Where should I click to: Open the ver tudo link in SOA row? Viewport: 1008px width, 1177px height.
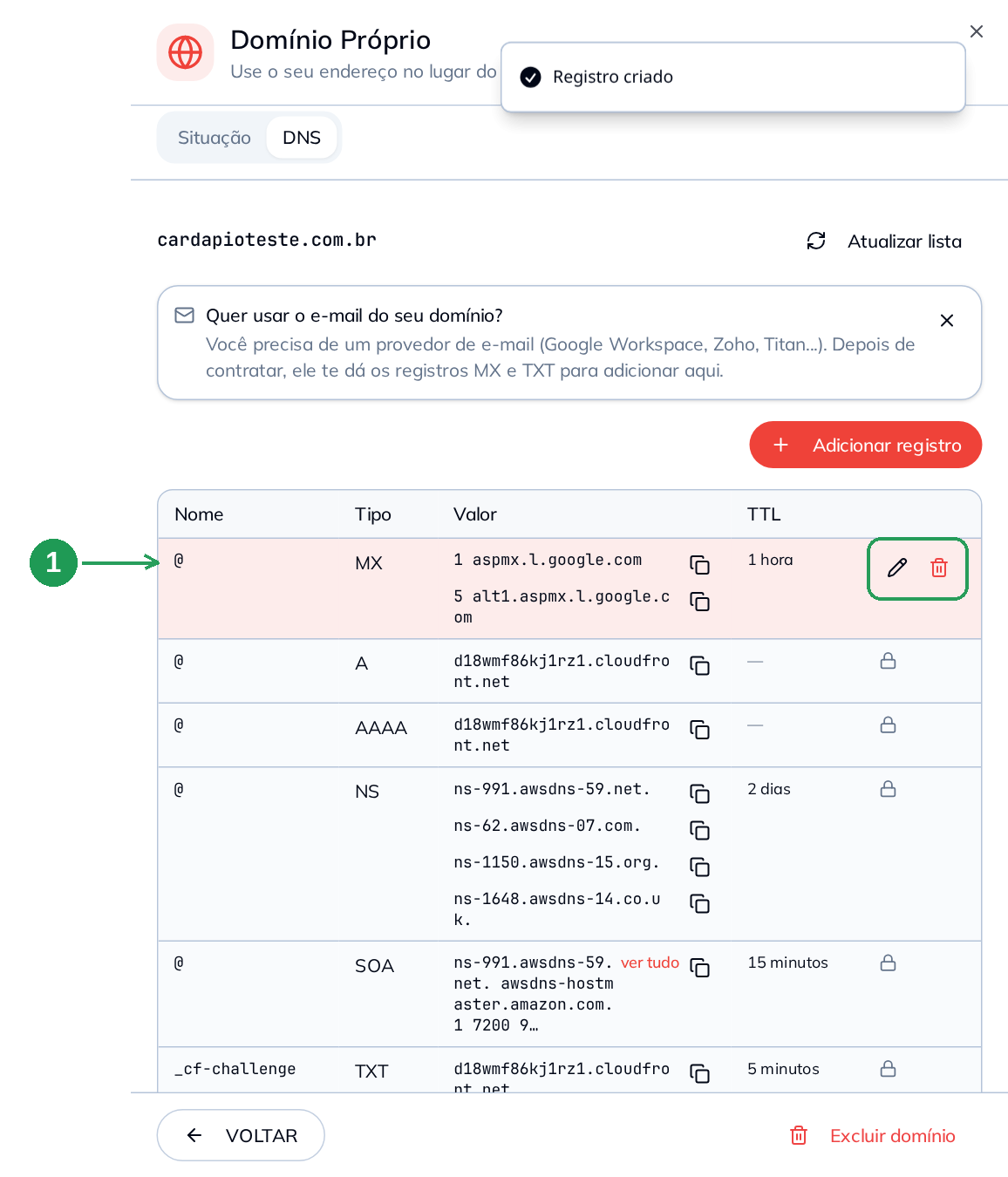pos(650,963)
